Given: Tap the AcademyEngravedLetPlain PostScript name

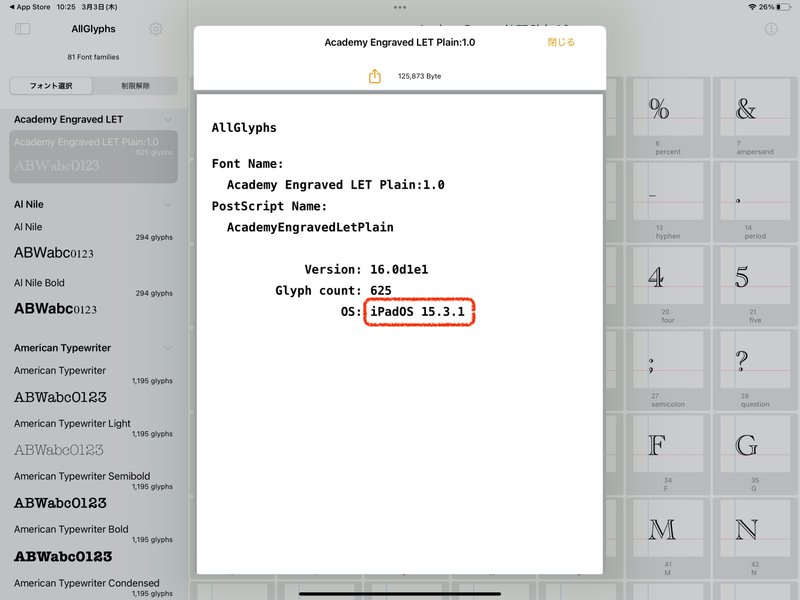Looking at the screenshot, I should 310,227.
